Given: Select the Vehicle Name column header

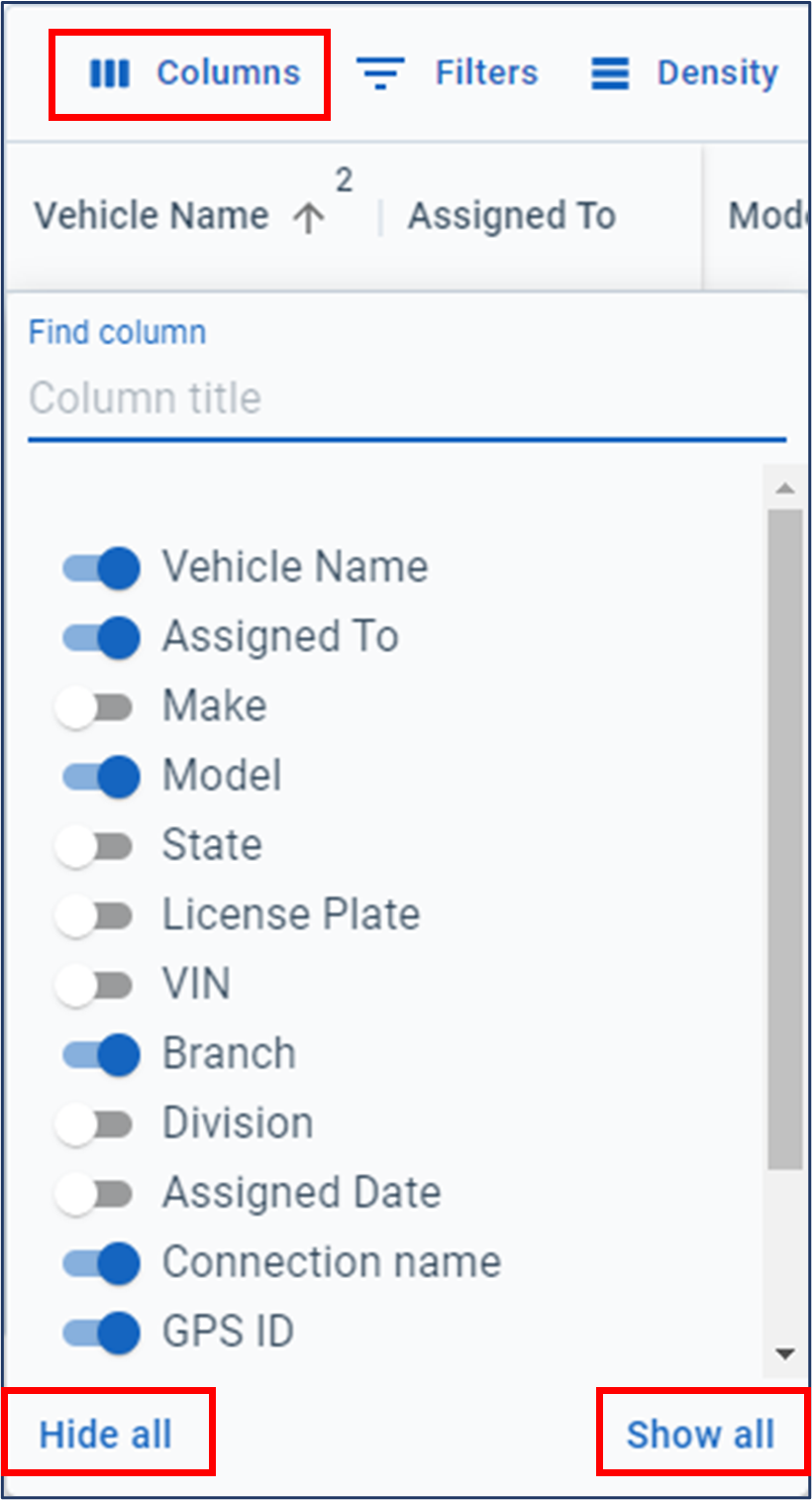Looking at the screenshot, I should pos(151,215).
